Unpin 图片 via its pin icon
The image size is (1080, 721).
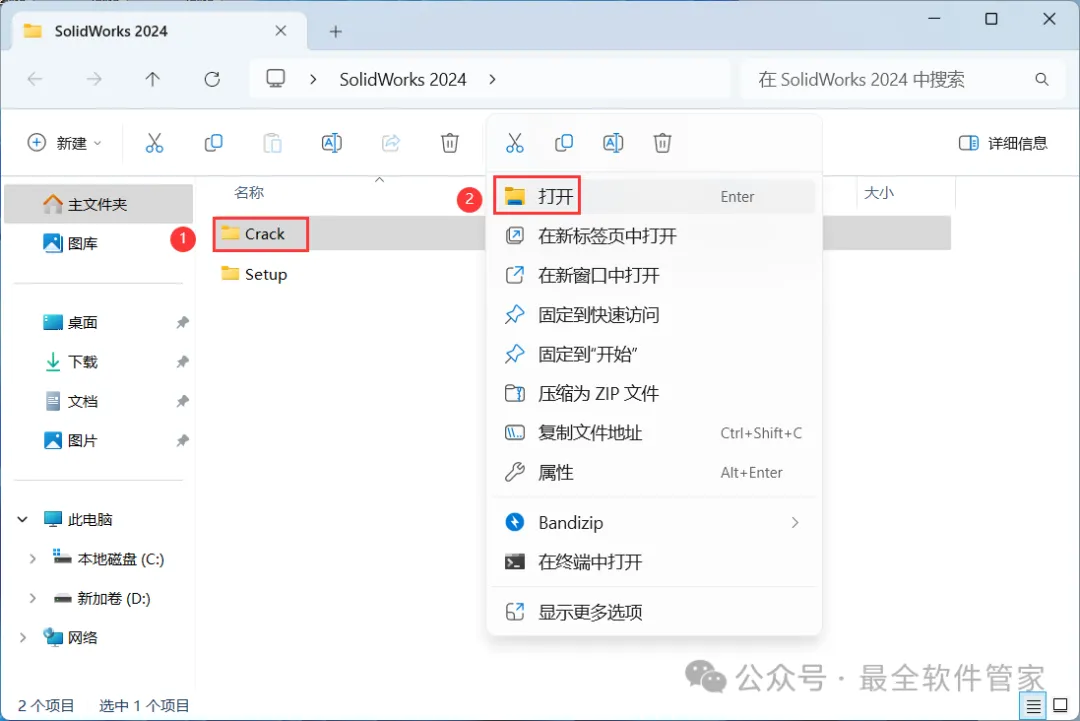(182, 440)
